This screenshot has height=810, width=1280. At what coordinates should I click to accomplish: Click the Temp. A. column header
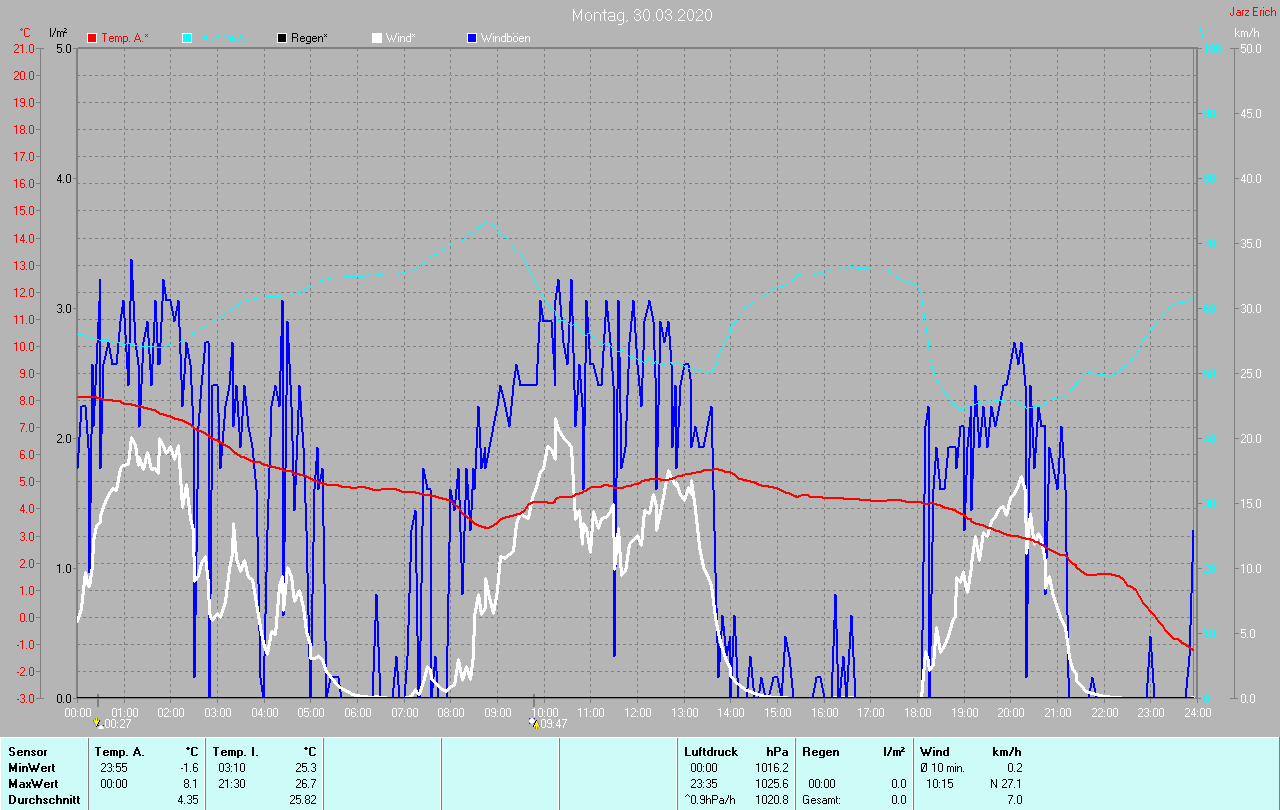119,751
